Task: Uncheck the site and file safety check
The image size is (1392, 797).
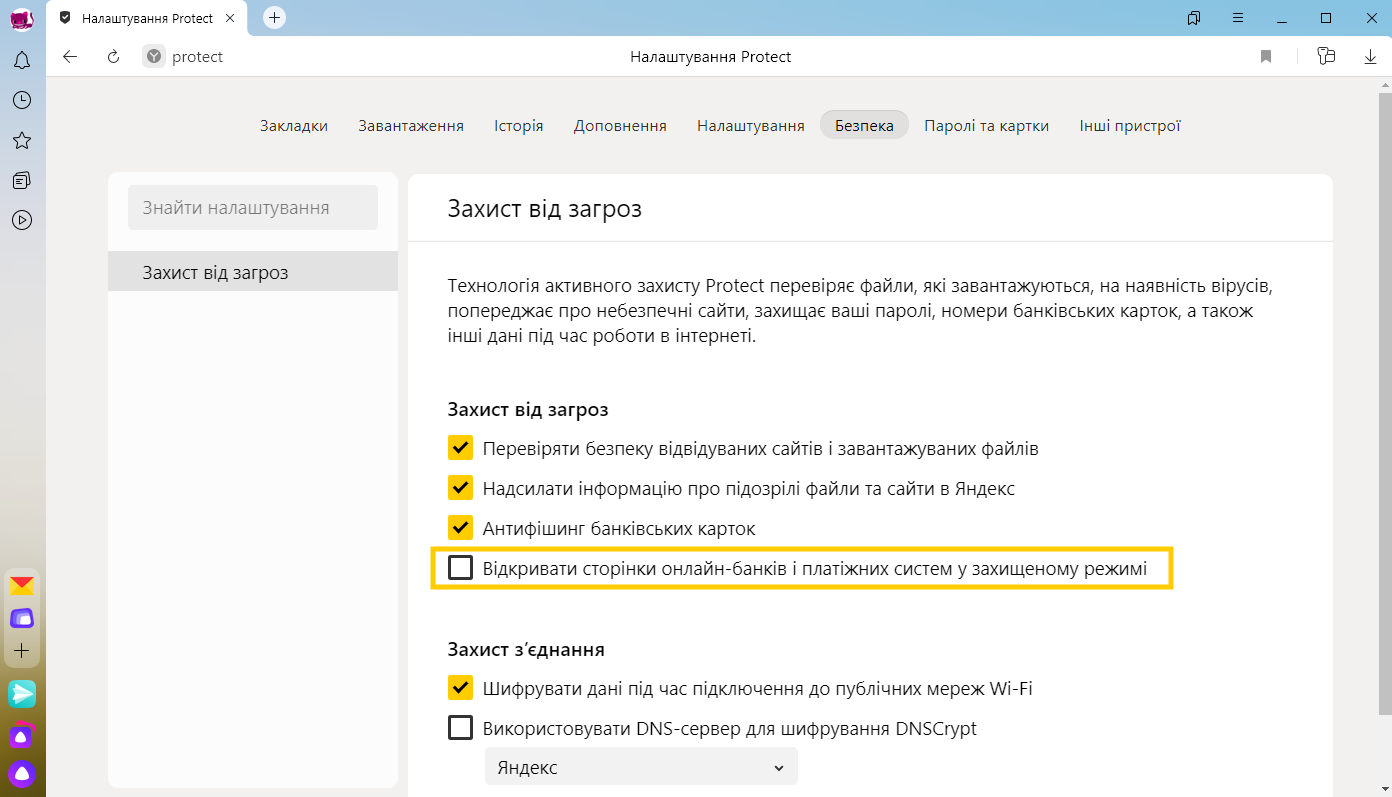Action: [460, 448]
